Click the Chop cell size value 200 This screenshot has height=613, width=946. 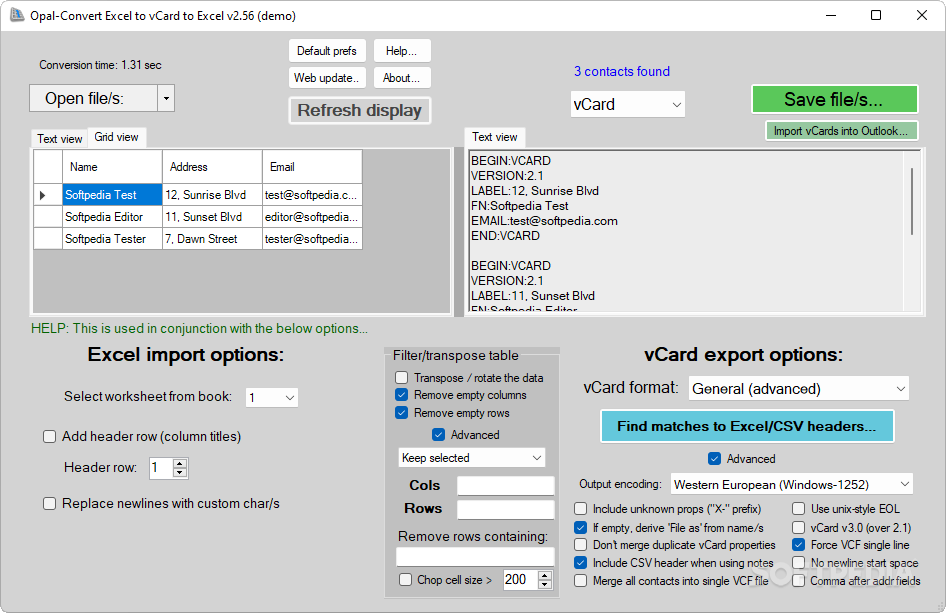tap(521, 580)
